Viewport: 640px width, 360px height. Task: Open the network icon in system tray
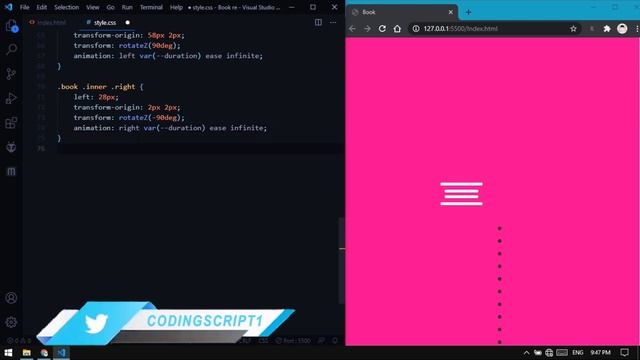click(549, 353)
